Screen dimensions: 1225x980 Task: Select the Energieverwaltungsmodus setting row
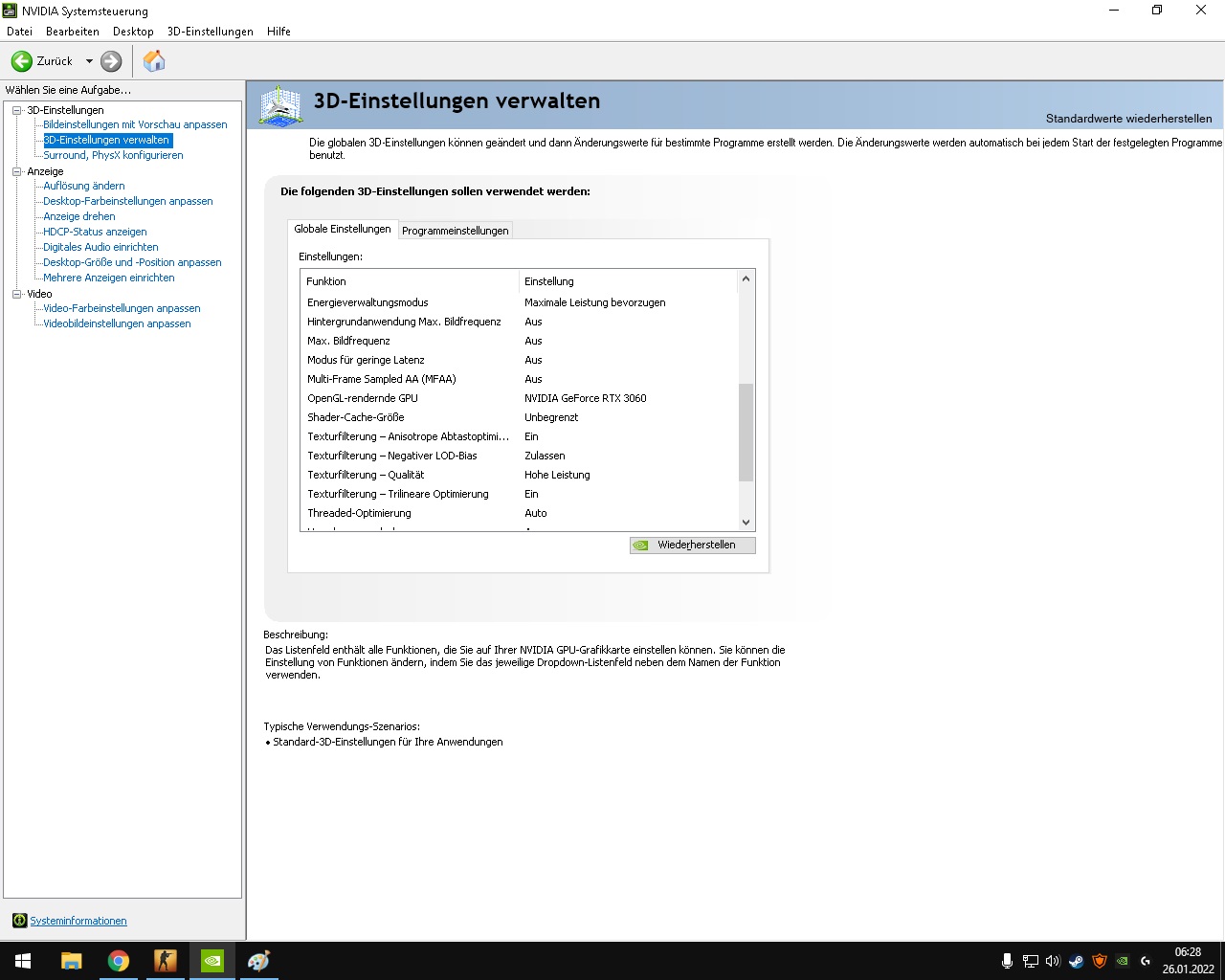coord(519,302)
